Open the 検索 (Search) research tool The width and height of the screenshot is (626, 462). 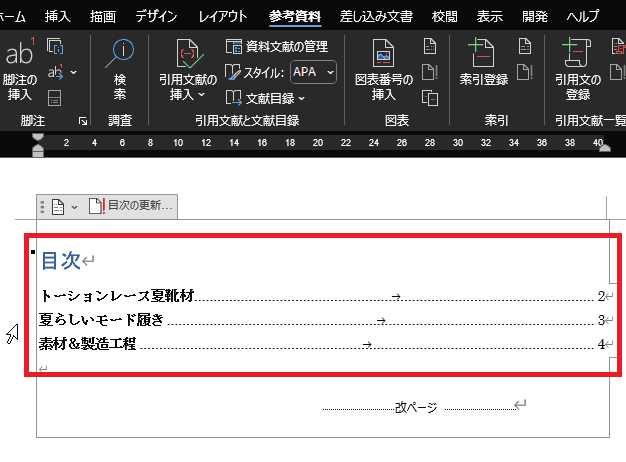120,70
